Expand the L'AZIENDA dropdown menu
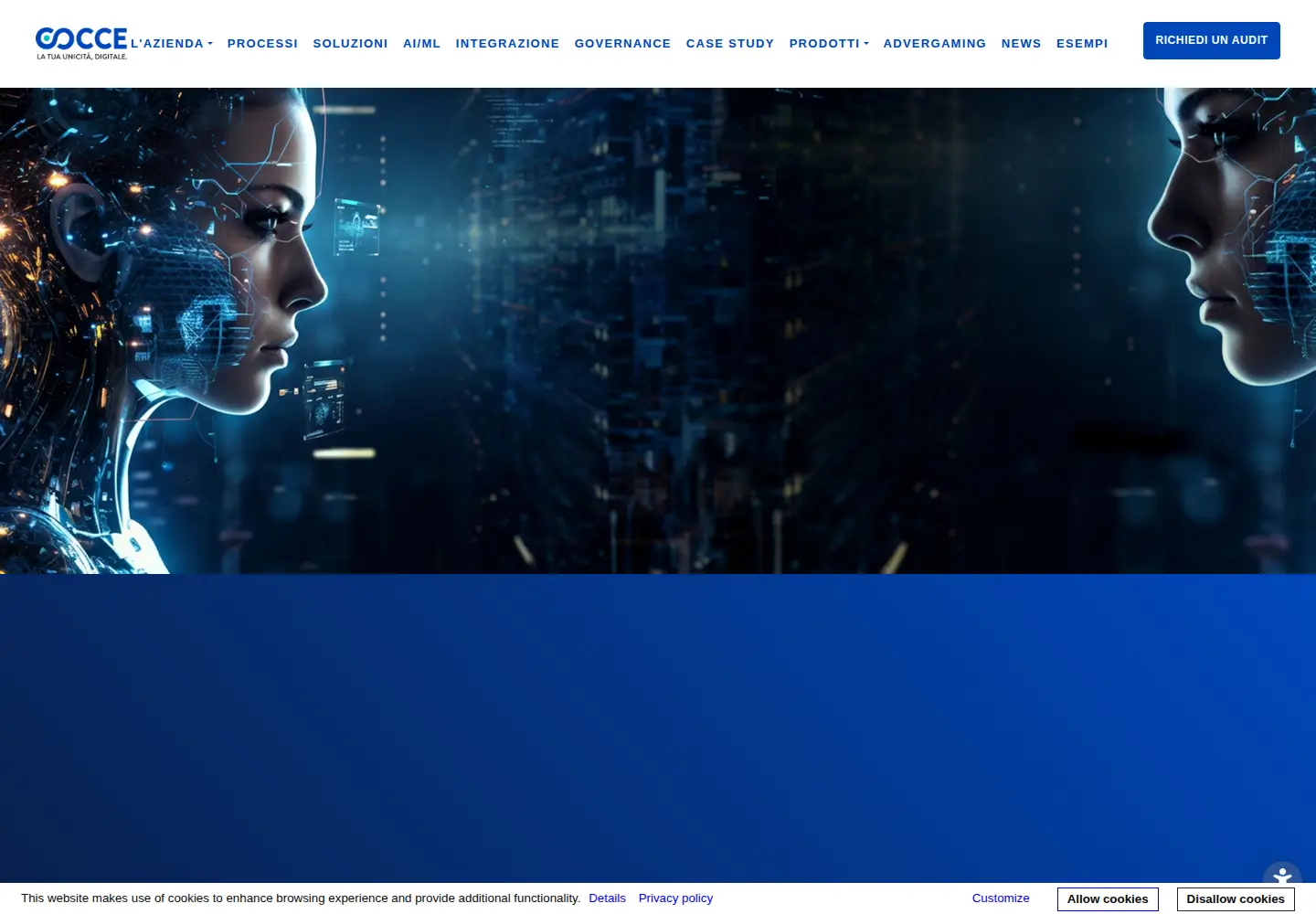 pos(172,44)
